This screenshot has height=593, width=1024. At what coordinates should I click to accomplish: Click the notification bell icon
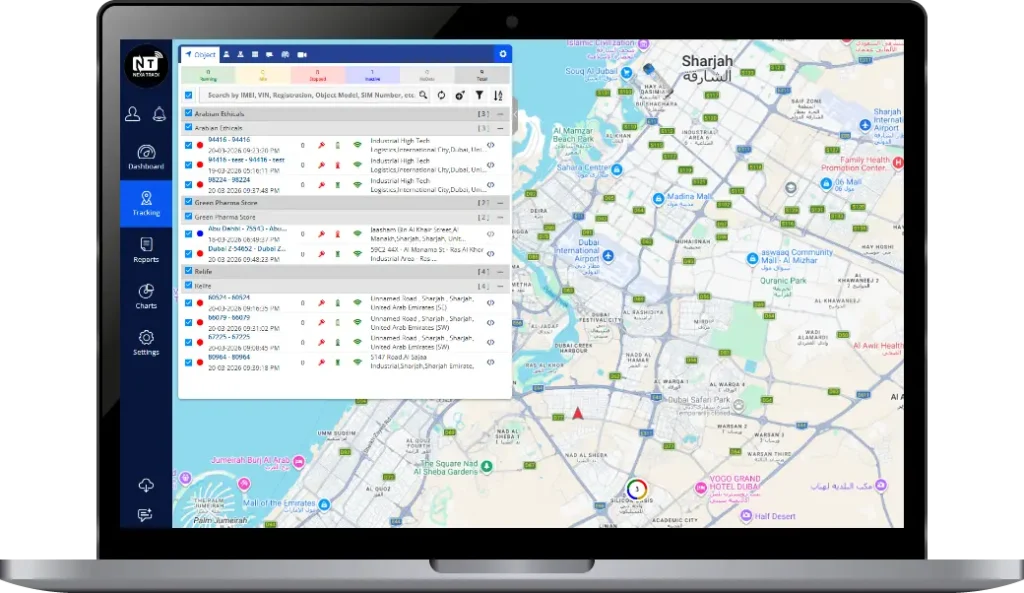(x=159, y=114)
